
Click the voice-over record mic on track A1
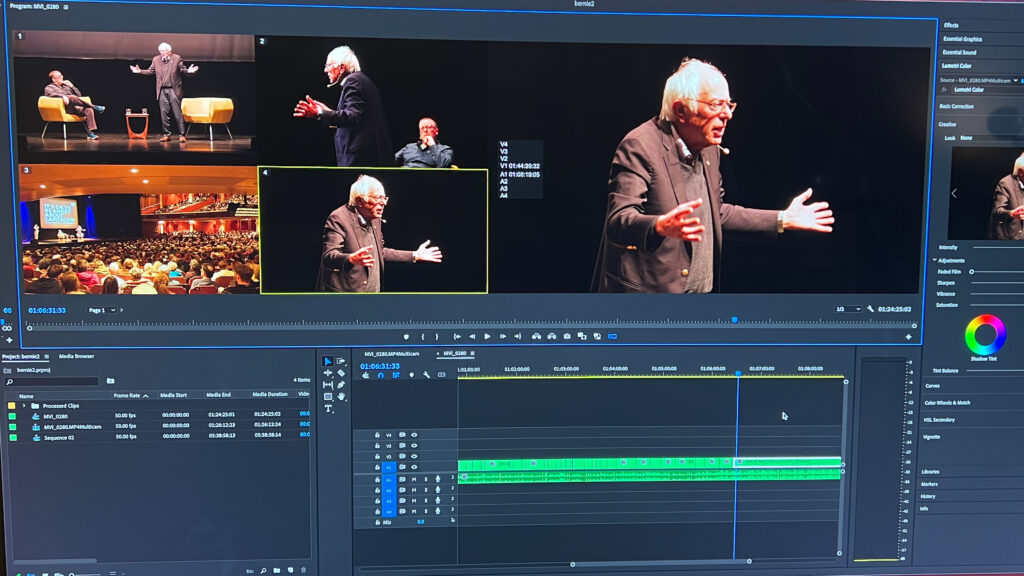point(437,479)
